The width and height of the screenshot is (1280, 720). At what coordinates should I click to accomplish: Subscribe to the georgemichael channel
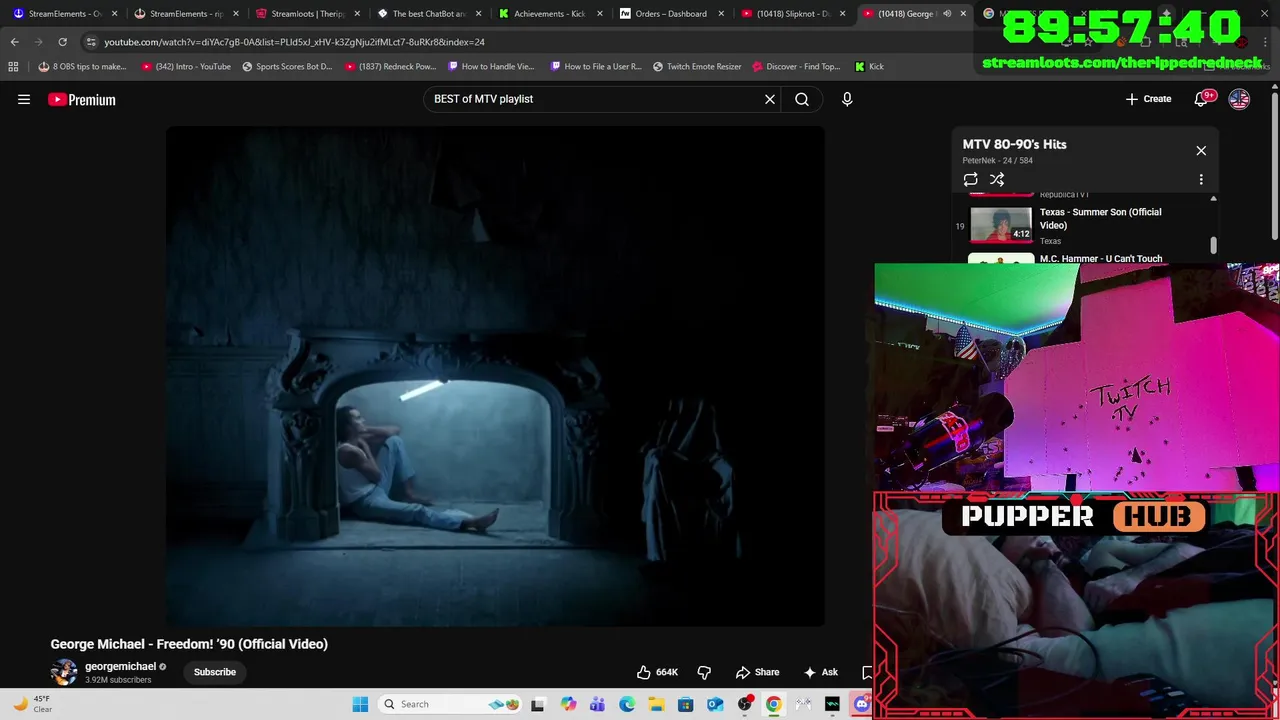click(x=215, y=672)
